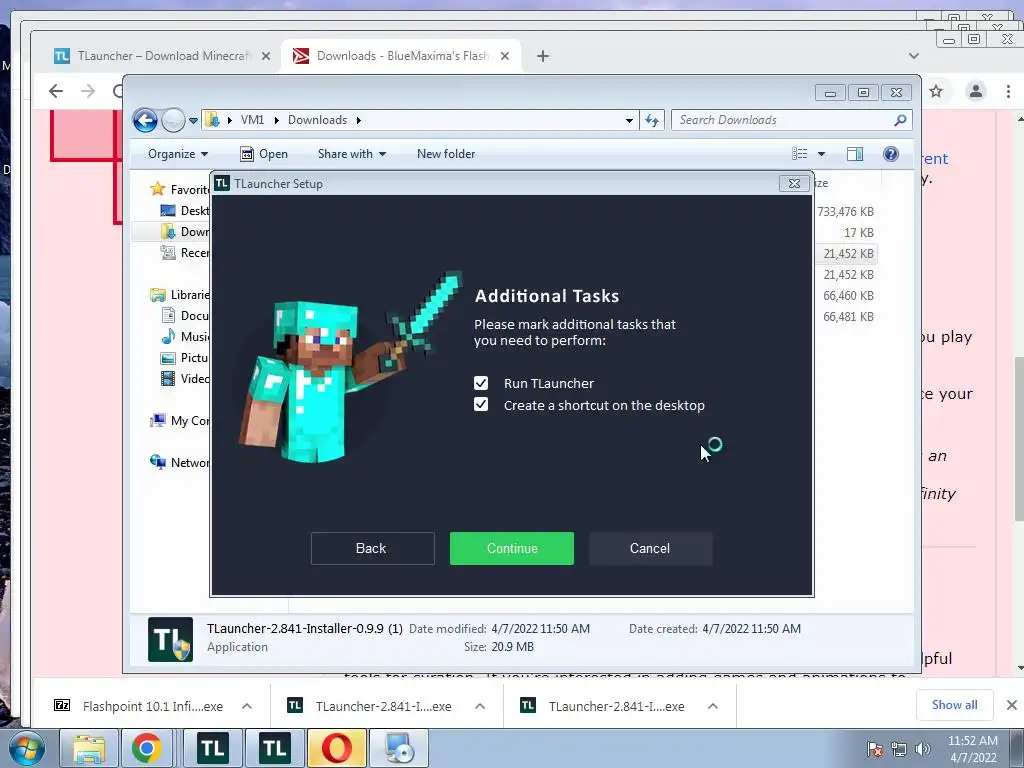Screen dimensions: 1024x768
Task: Select Downloads in the address breadcrumb
Action: click(x=317, y=120)
